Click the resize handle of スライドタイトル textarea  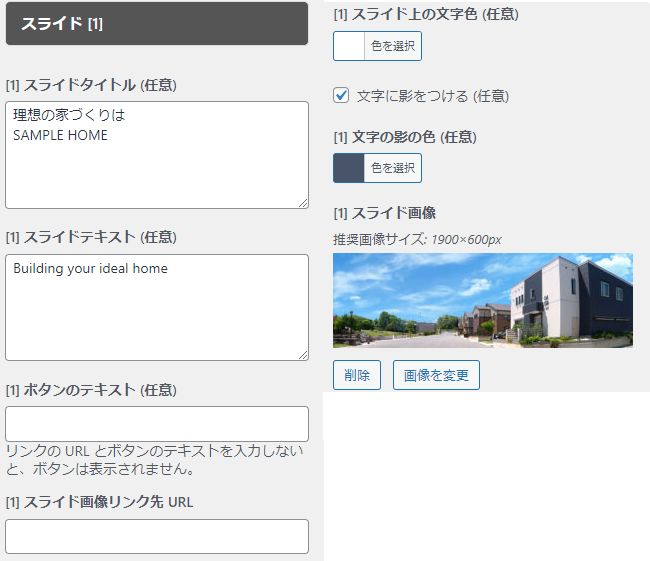click(303, 203)
